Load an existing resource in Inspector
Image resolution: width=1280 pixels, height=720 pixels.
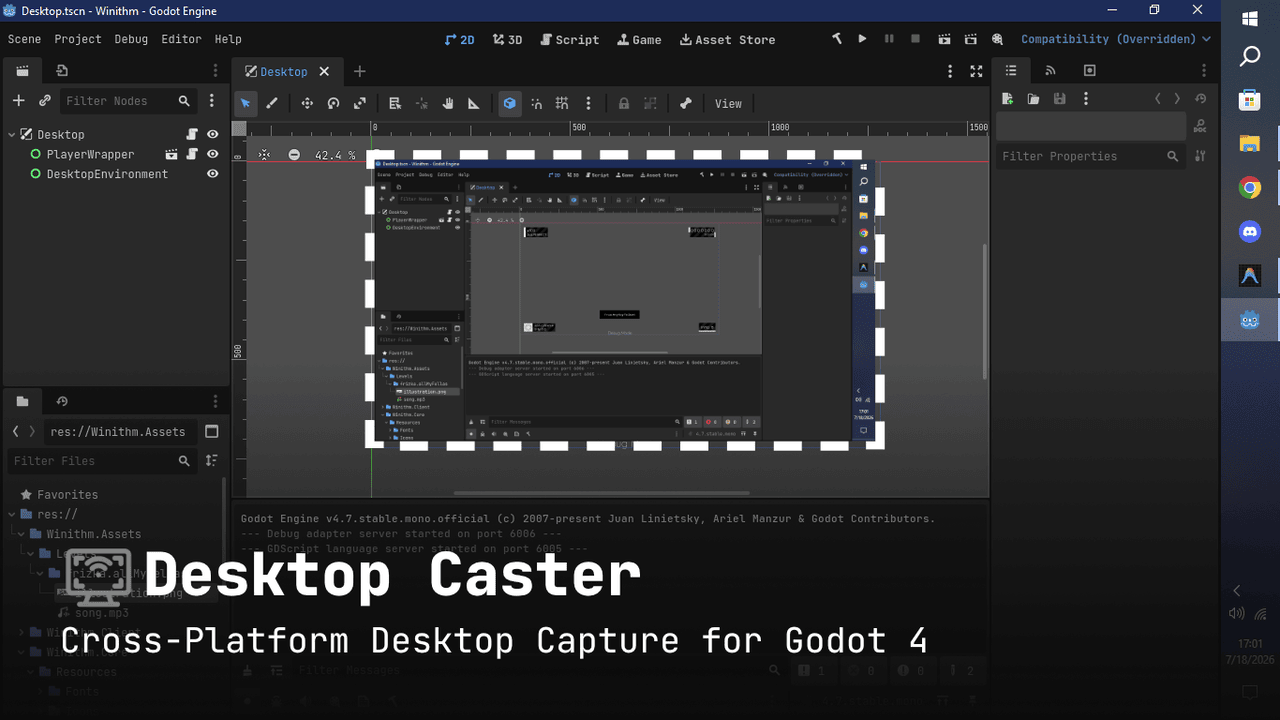pos(1034,99)
